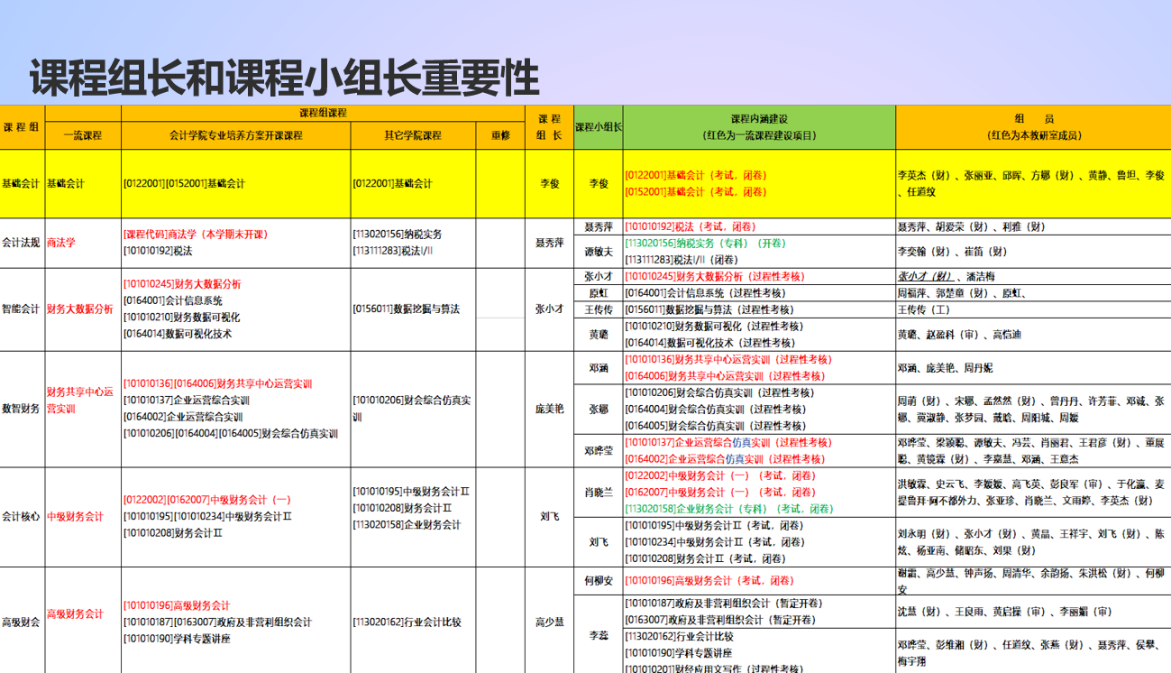Select group leader 庞美艳 in 课程组长 column
The image size is (1171, 673).
[x=549, y=409]
